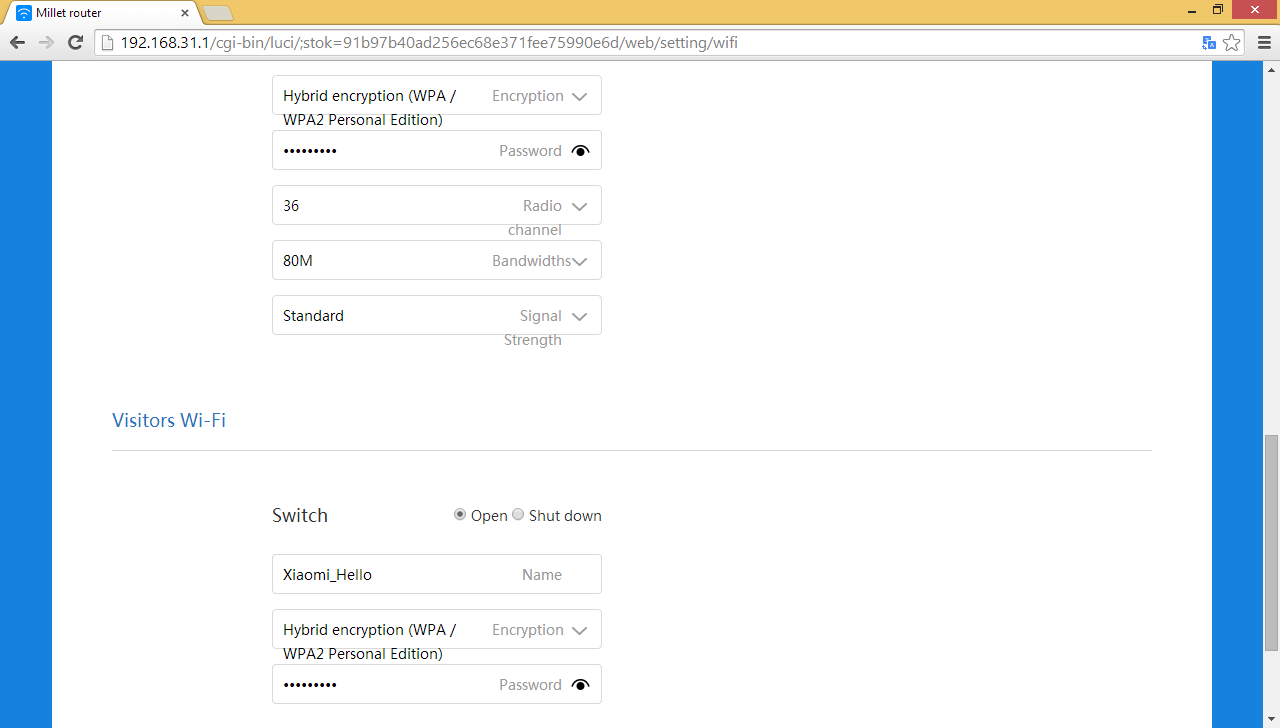The image size is (1280, 728).
Task: Open the Visitors Wi-Fi Encryption dropdown
Action: click(x=437, y=630)
